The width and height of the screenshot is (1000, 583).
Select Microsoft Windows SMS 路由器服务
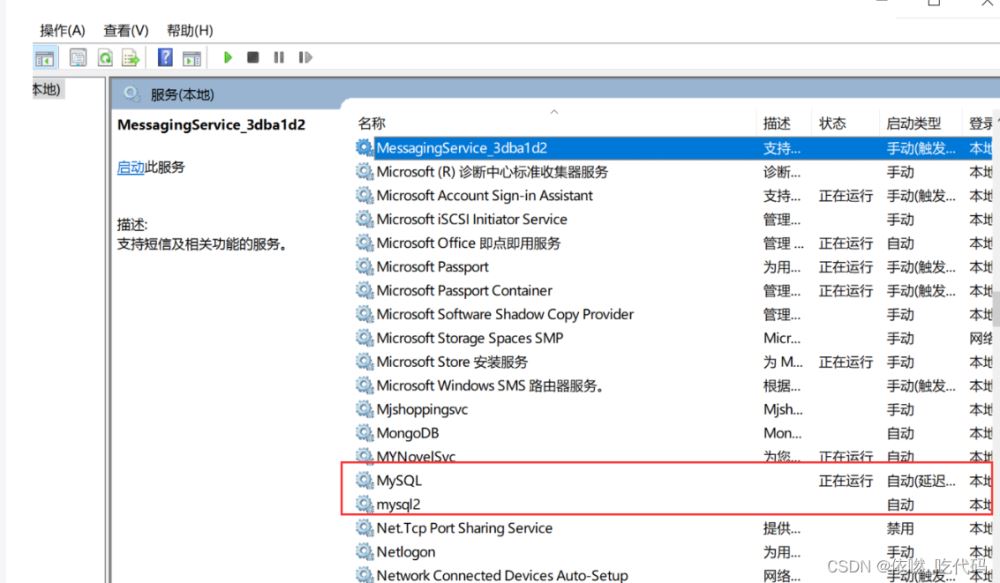(490, 385)
